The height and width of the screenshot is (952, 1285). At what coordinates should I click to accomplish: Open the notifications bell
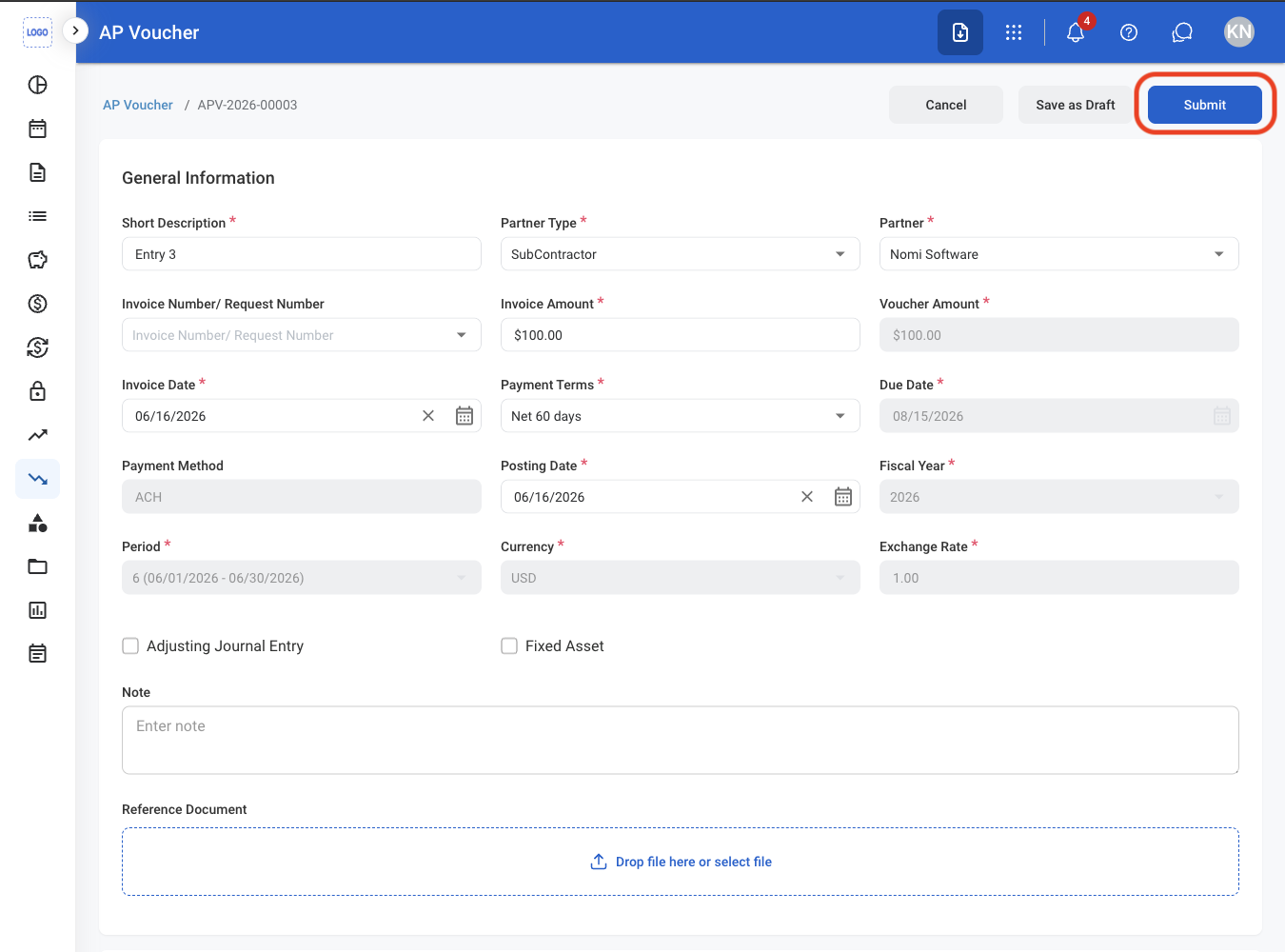pyautogui.click(x=1076, y=32)
